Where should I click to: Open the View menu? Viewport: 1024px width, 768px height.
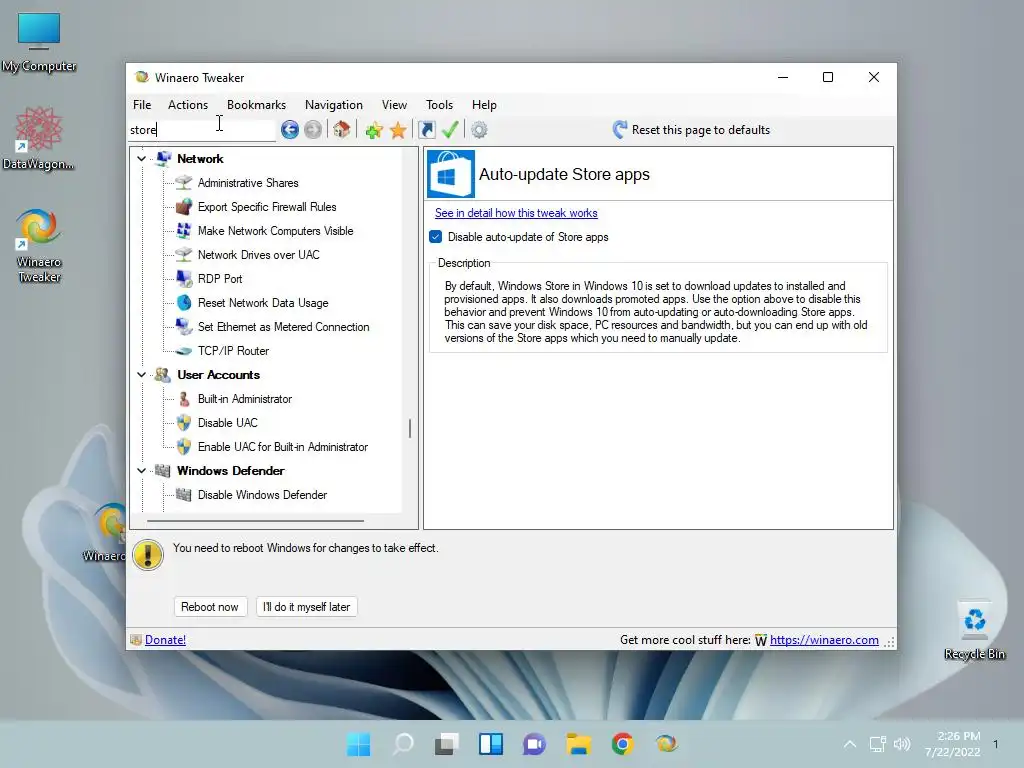394,104
